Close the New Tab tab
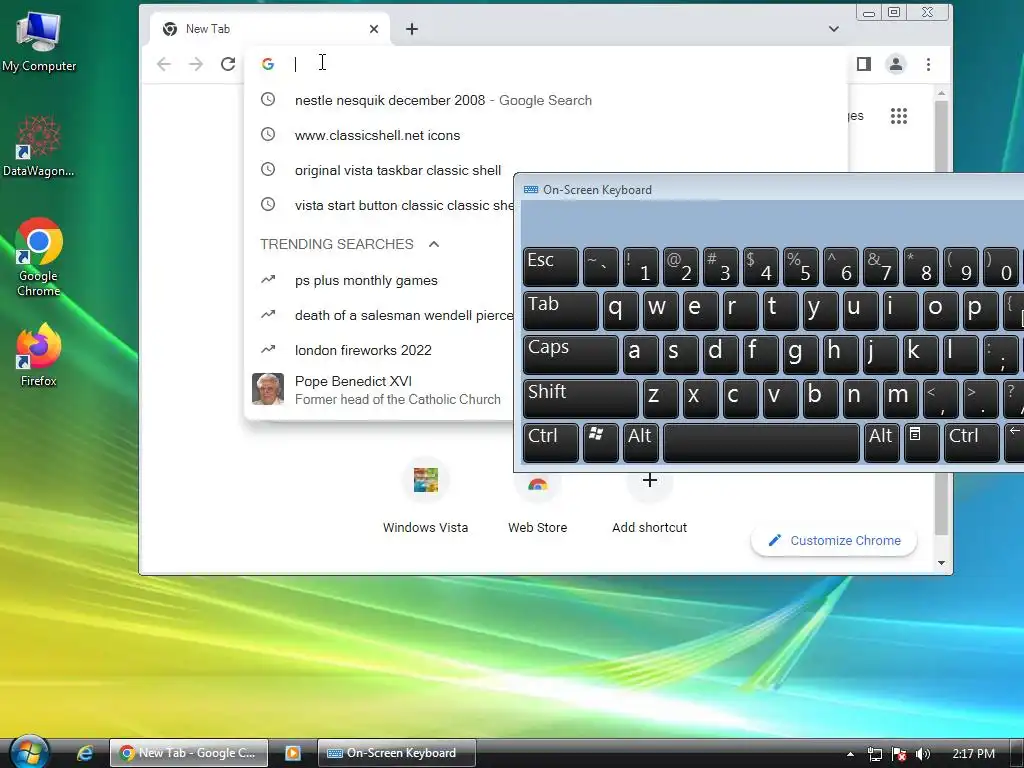 [374, 29]
